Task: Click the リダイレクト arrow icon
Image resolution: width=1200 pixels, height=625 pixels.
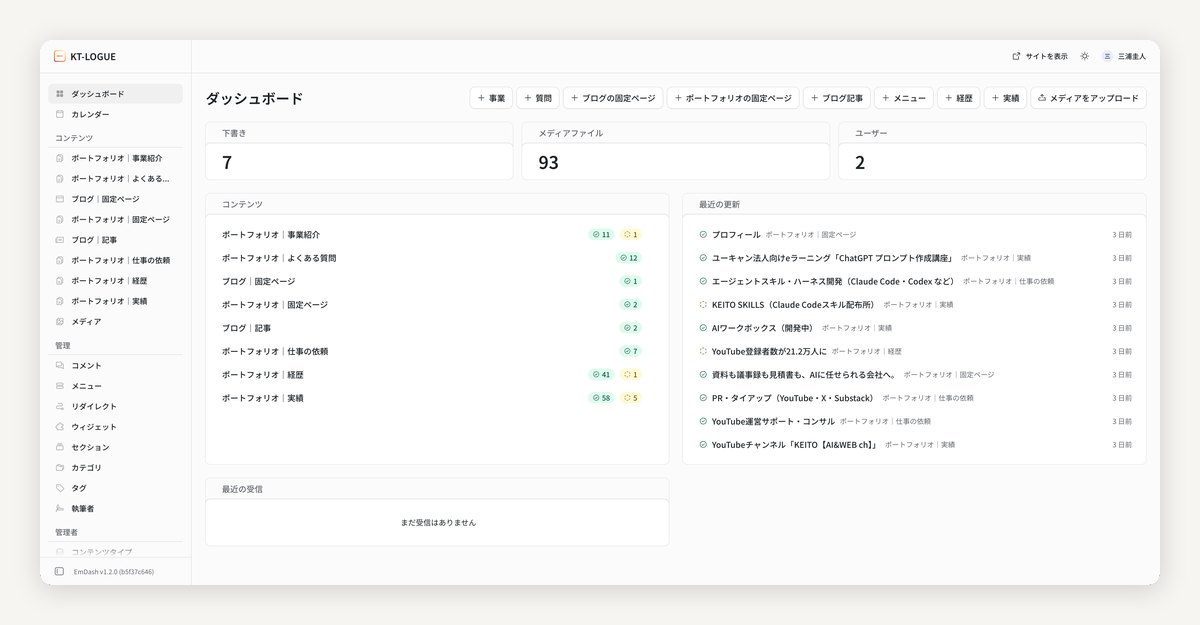Action: click(x=60, y=407)
